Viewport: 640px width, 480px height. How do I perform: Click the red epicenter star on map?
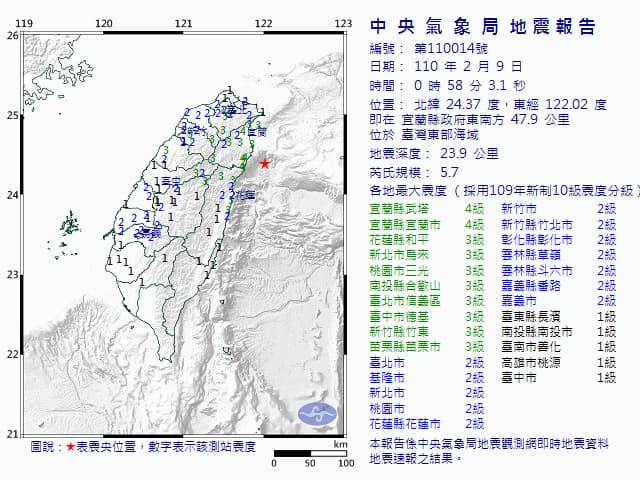point(265,164)
